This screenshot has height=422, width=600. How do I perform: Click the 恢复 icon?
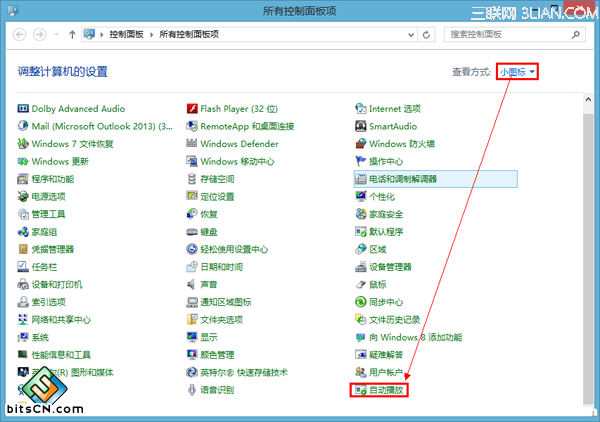tap(192, 214)
